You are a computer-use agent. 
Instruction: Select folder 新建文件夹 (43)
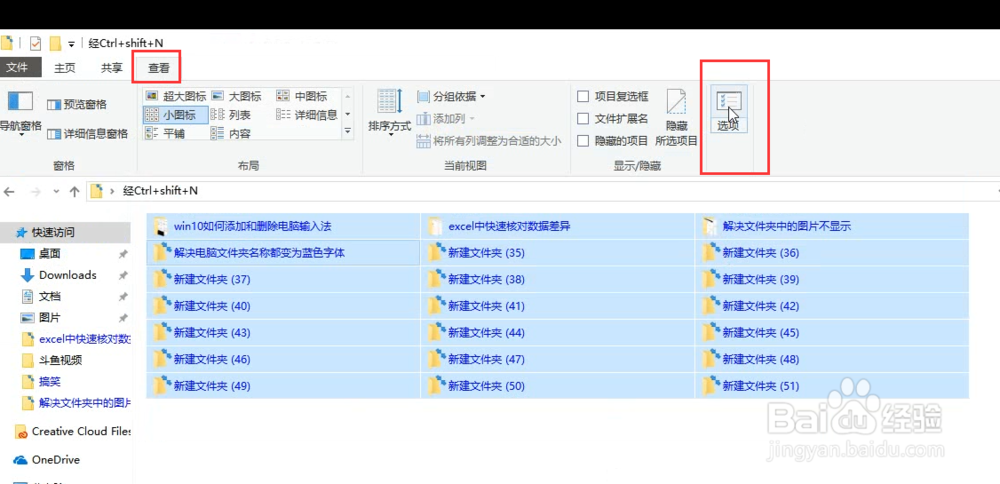[x=283, y=332]
